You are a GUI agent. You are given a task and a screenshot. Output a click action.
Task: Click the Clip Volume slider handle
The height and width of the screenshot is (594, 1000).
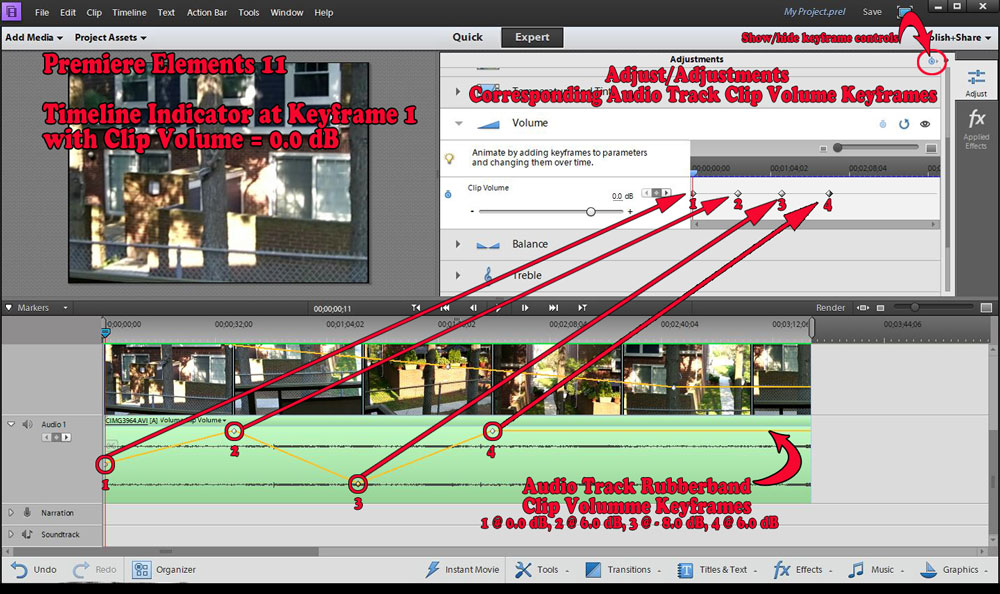[591, 211]
